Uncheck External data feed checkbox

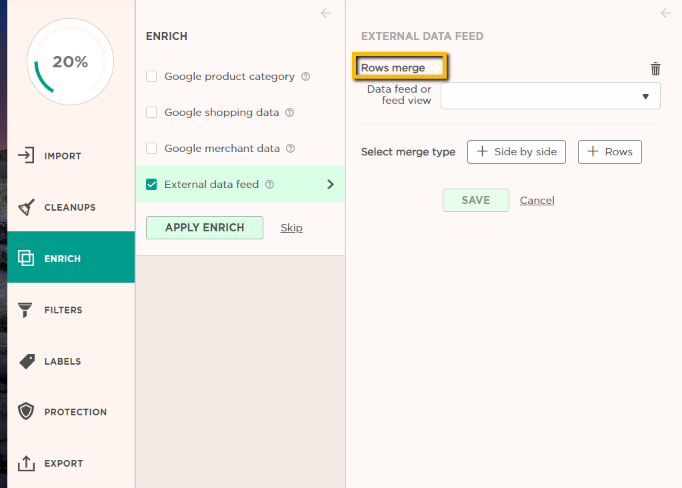(151, 184)
